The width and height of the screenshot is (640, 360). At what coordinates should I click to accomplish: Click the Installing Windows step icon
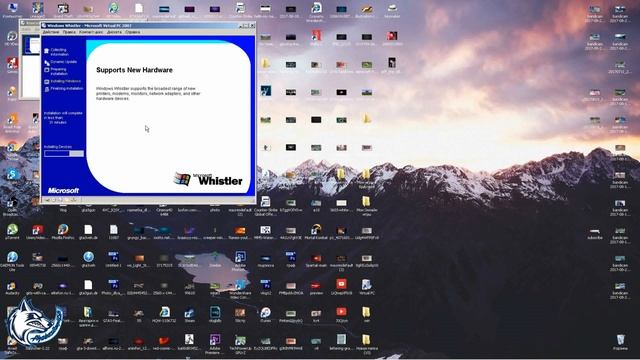(x=47, y=81)
